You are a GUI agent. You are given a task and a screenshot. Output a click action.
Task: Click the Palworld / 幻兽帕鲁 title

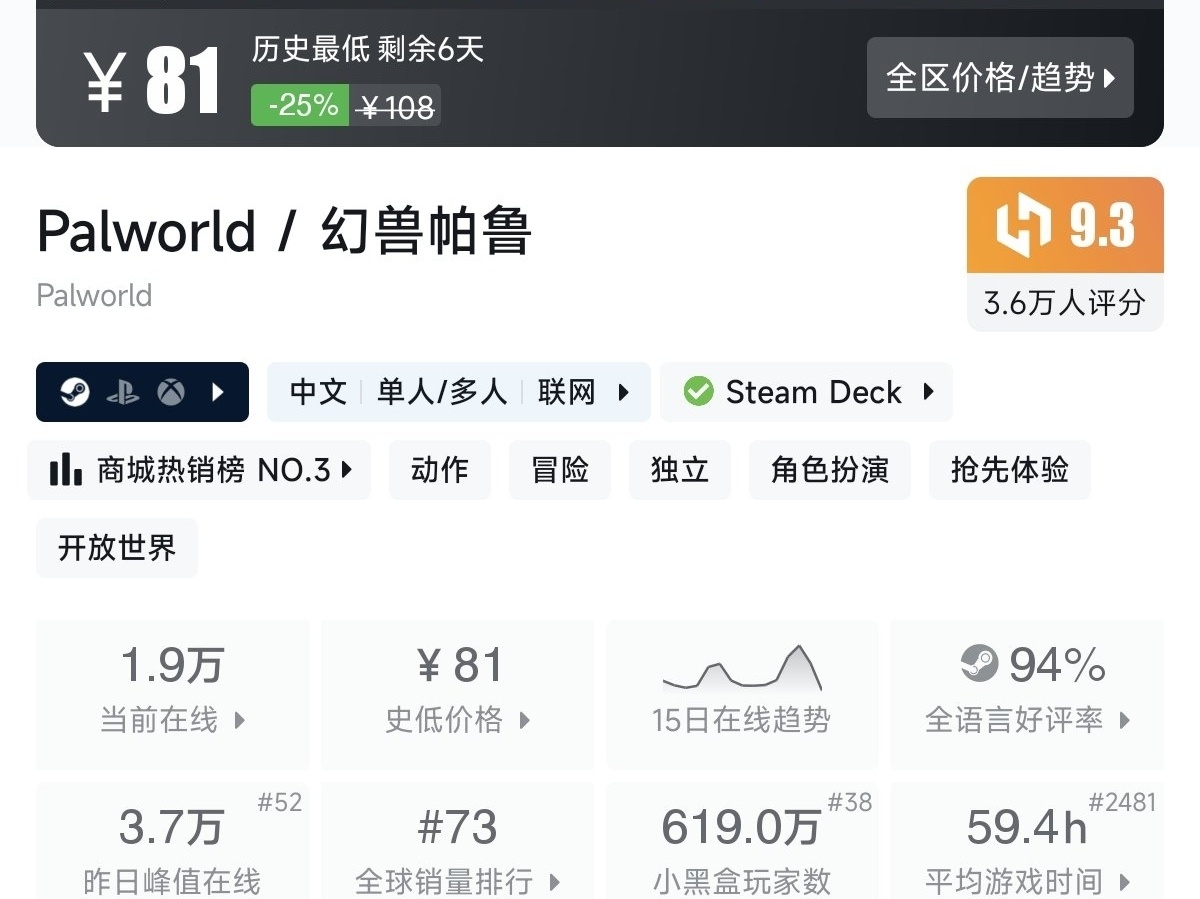point(283,232)
